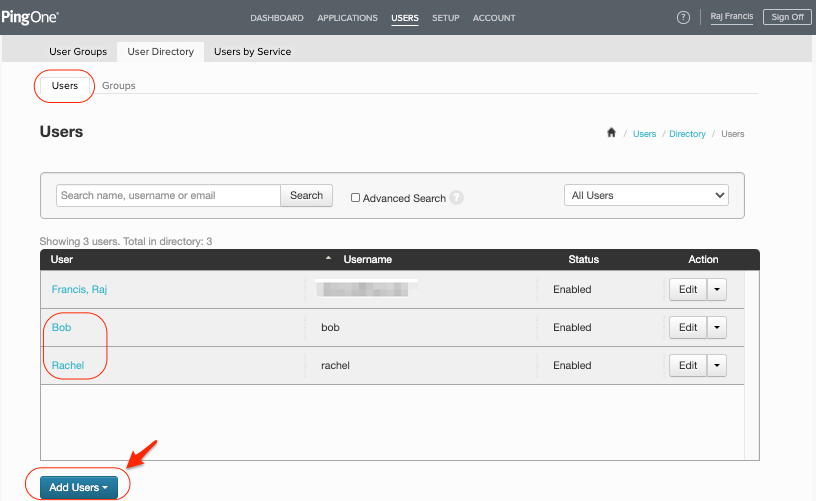The height and width of the screenshot is (501, 816).
Task: Open the All Users filter dropdown
Action: click(646, 195)
